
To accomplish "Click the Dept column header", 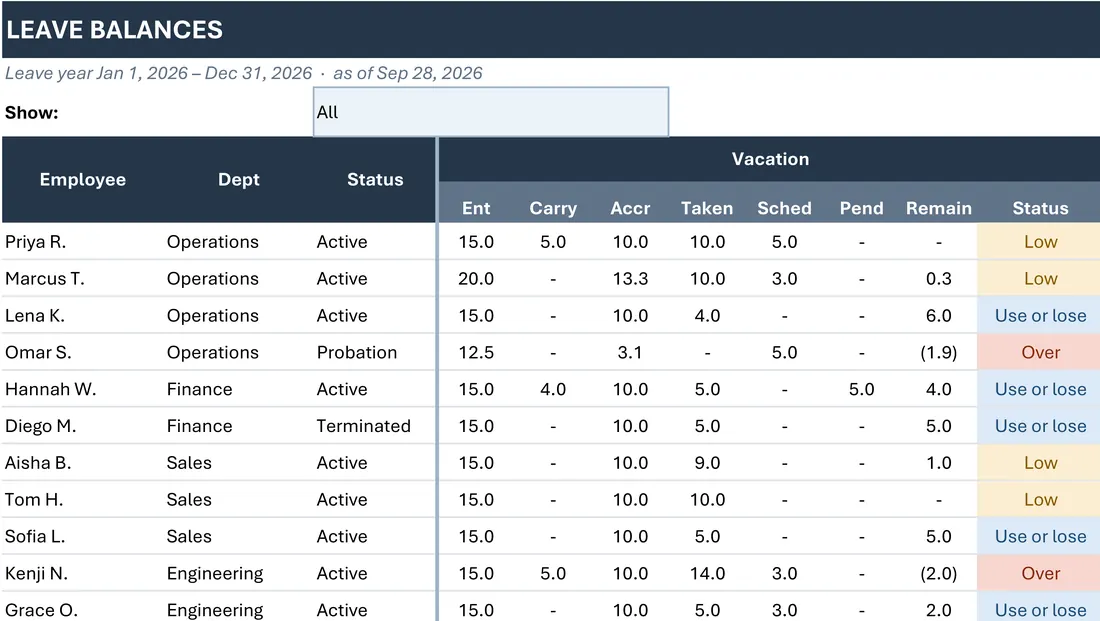I will click(x=239, y=180).
